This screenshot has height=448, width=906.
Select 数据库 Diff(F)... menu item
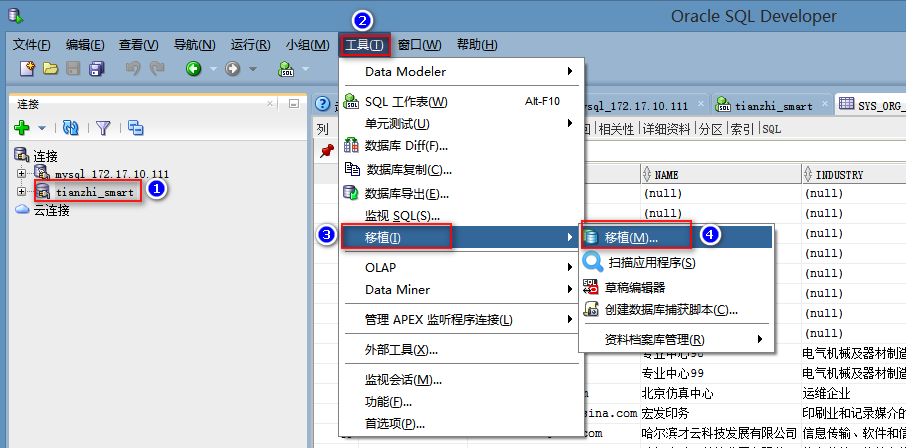[x=462, y=146]
